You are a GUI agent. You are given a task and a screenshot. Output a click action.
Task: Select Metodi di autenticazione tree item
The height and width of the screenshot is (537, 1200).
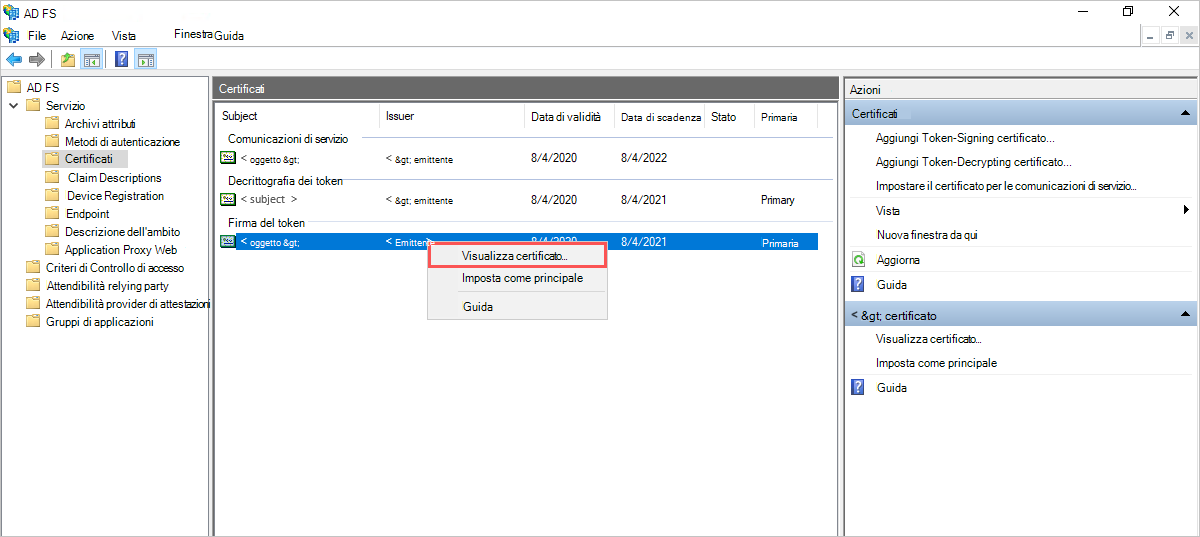(122, 142)
